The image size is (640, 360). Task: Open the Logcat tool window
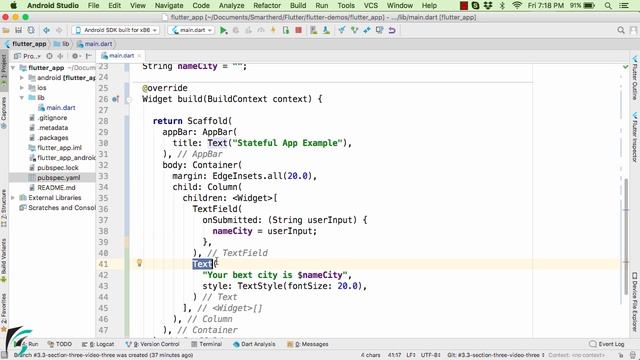[x=98, y=344]
